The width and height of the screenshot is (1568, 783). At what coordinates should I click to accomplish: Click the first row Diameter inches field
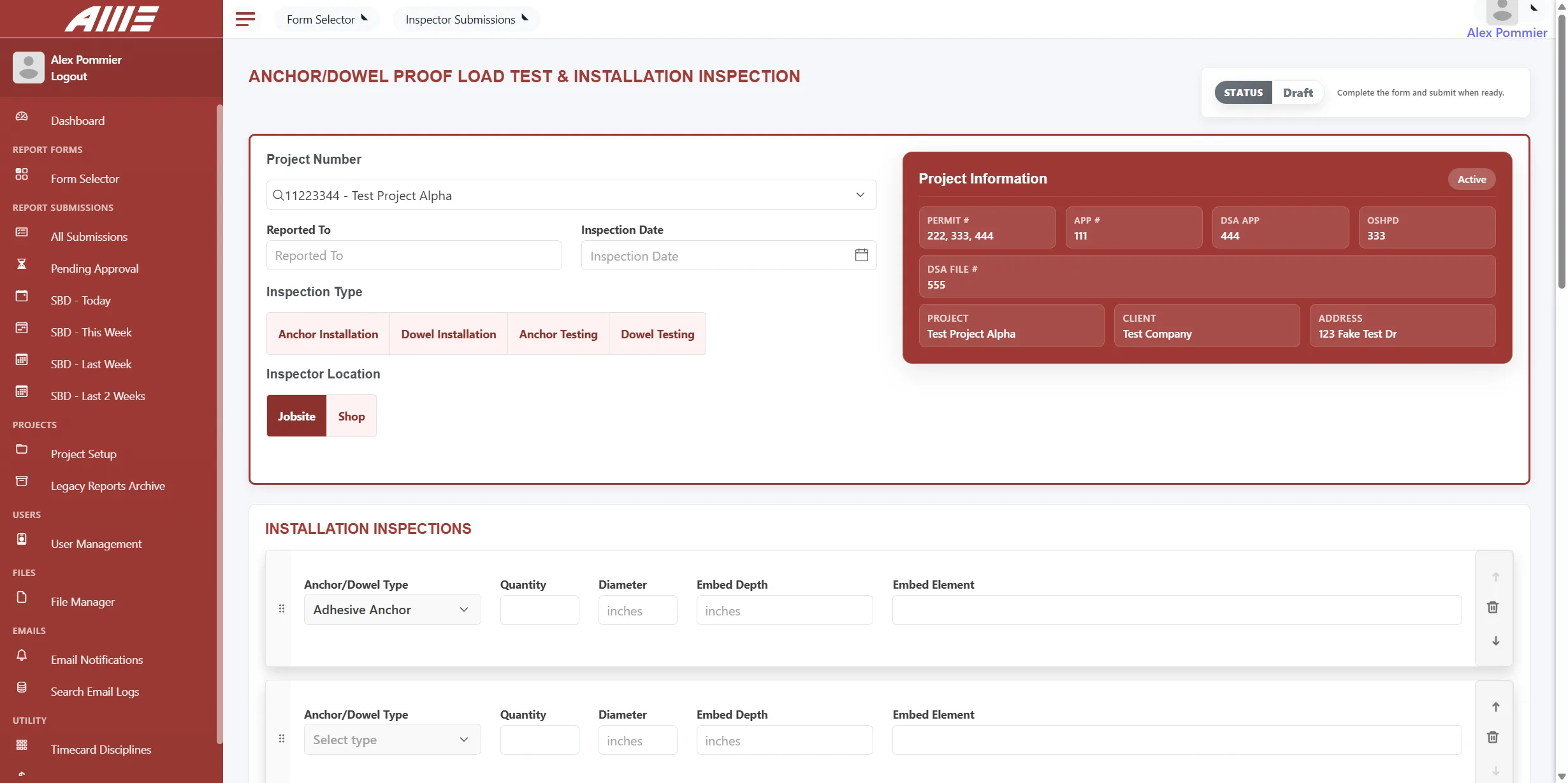(637, 610)
